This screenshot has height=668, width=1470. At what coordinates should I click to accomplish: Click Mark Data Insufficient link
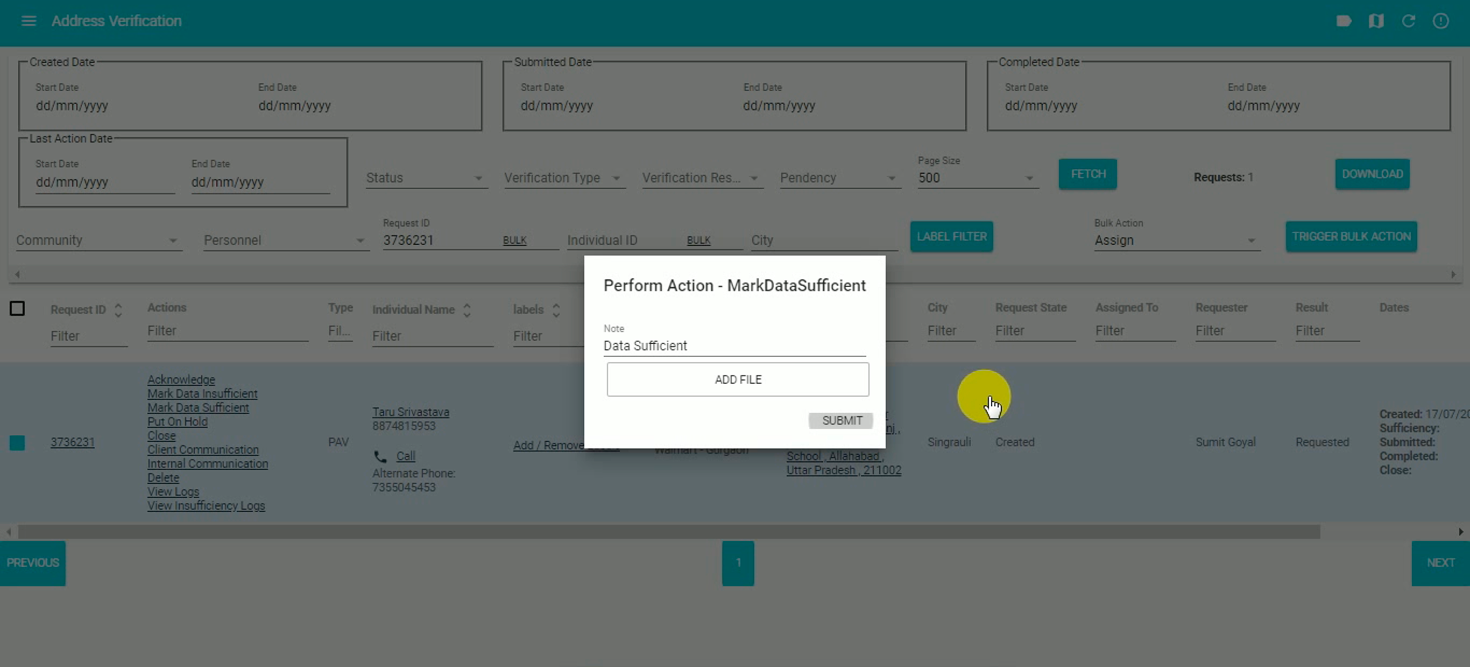tap(202, 394)
